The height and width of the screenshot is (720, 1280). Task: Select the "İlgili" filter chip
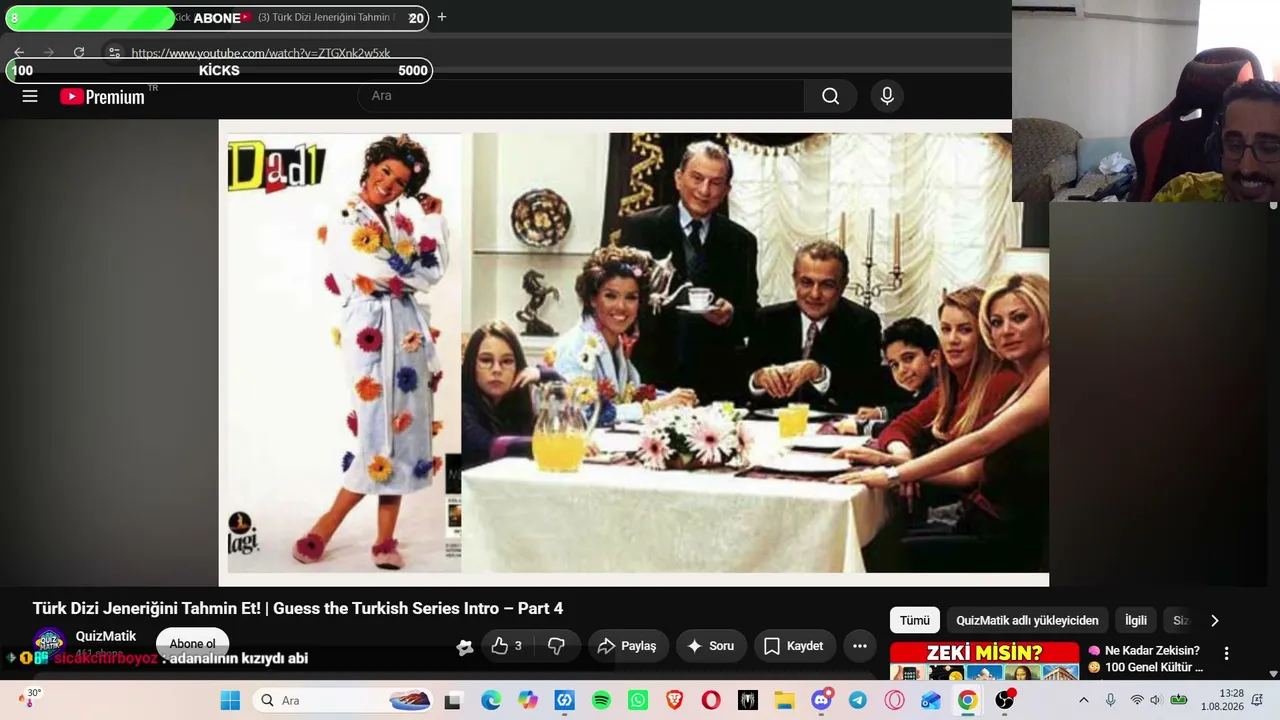click(1136, 620)
